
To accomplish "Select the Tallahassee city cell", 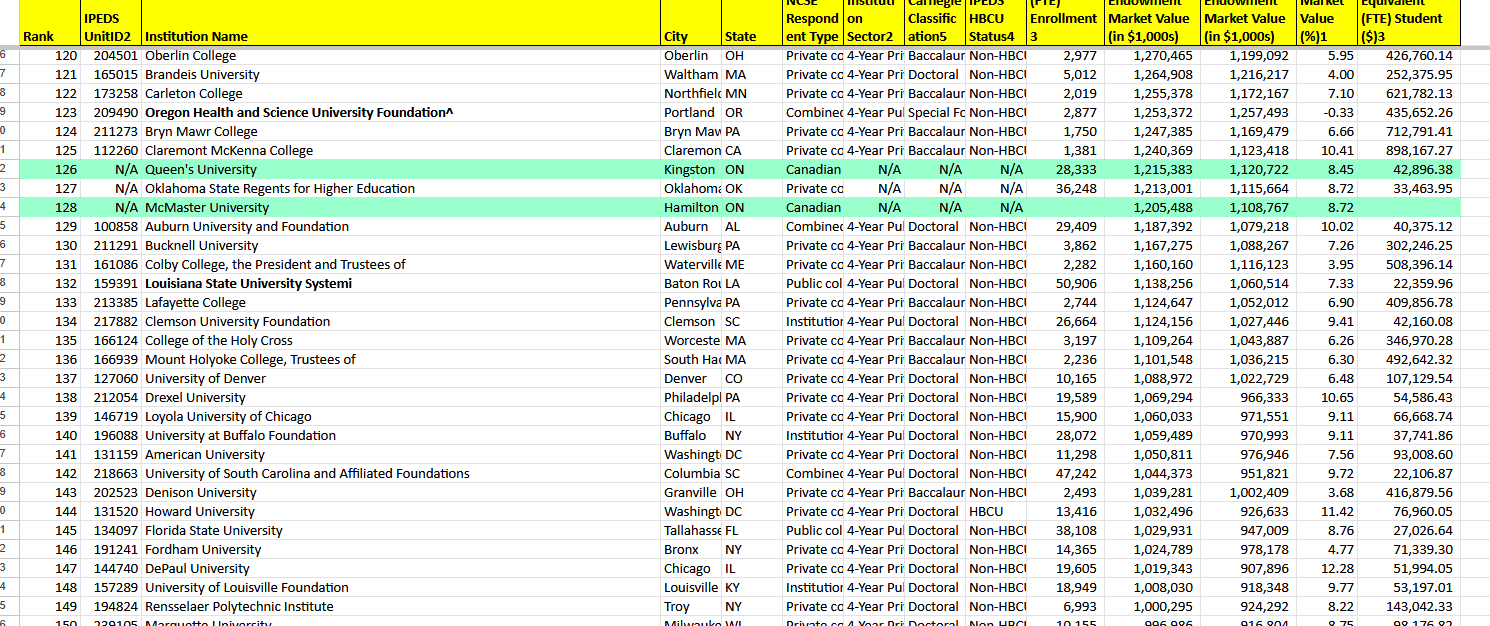I will [691, 531].
